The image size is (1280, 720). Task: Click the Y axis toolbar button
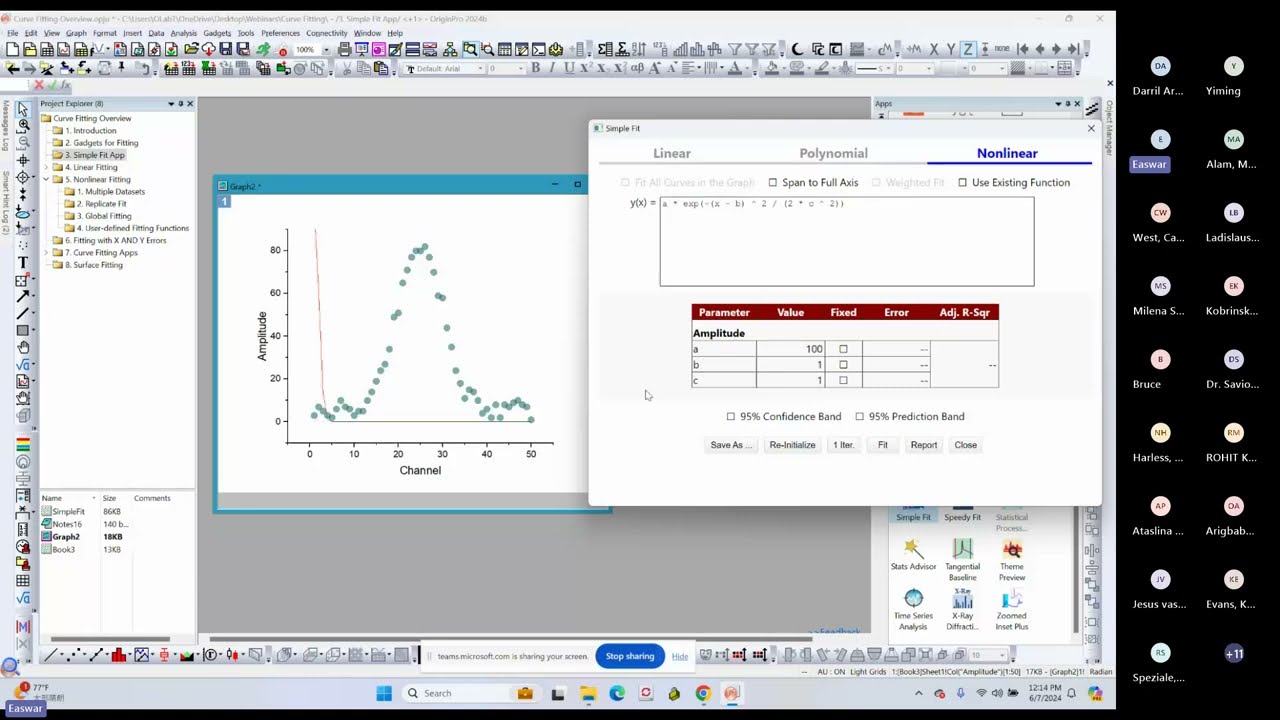[x=951, y=49]
